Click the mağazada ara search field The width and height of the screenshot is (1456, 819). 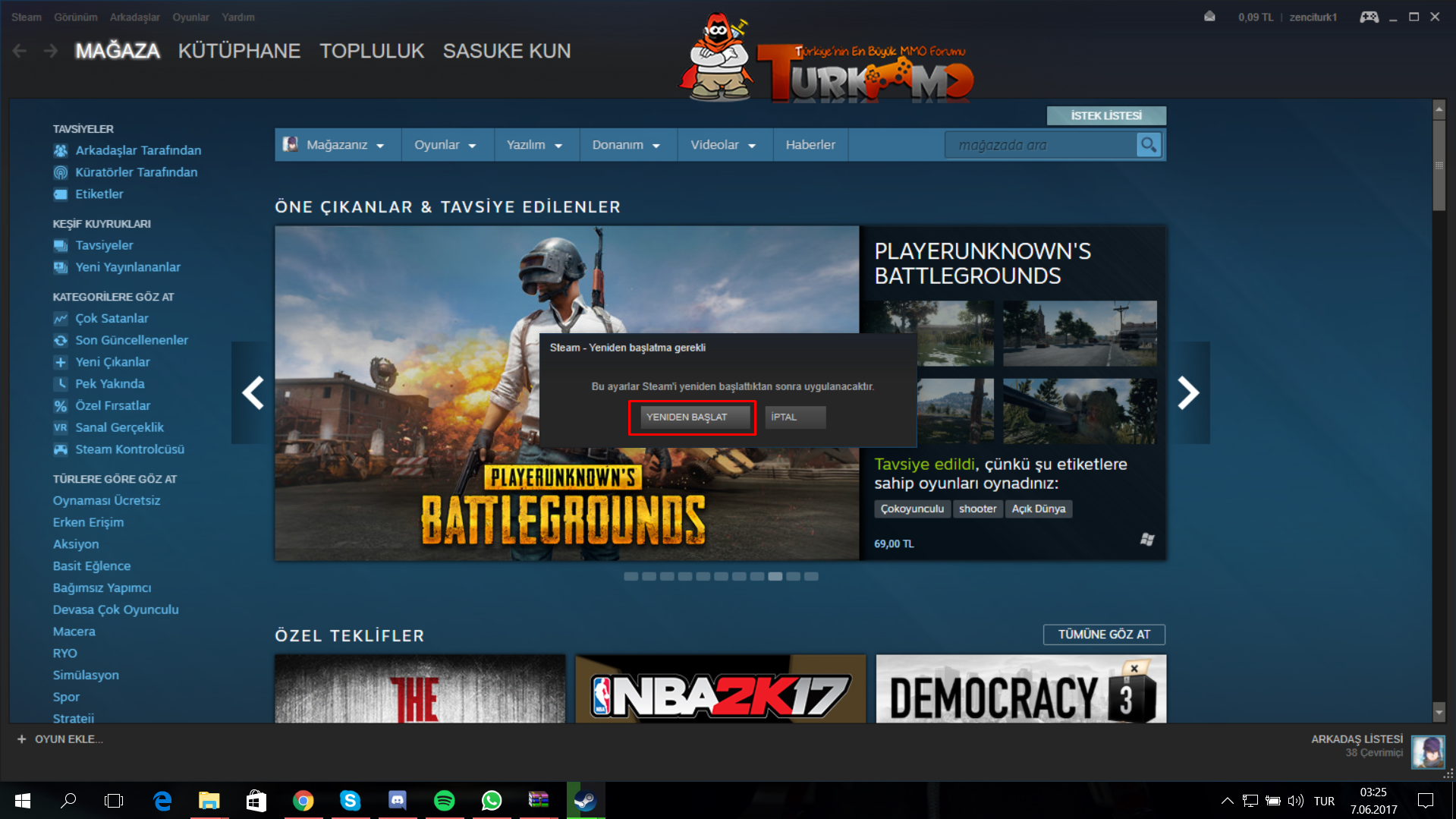pyautogui.click(x=1040, y=144)
